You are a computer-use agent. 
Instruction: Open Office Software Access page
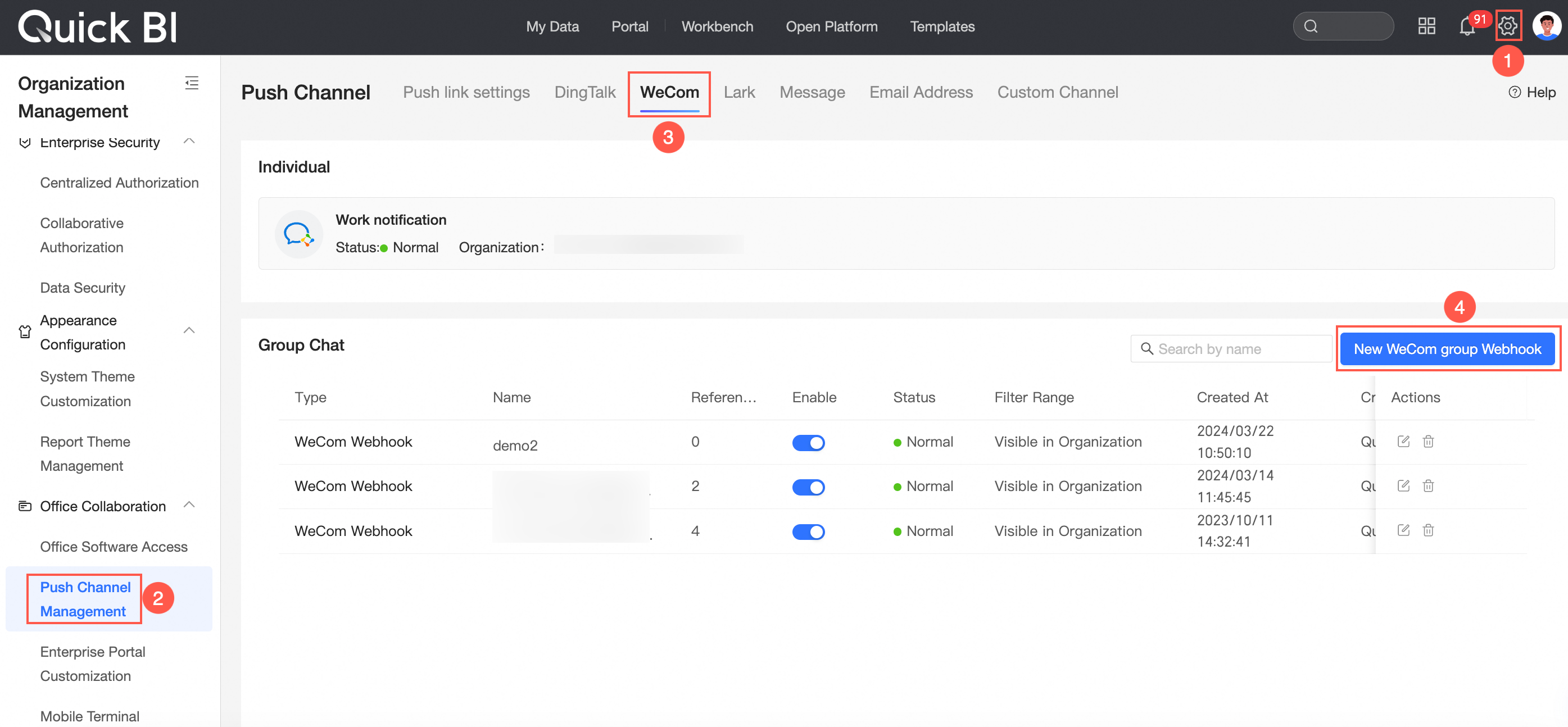point(114,547)
